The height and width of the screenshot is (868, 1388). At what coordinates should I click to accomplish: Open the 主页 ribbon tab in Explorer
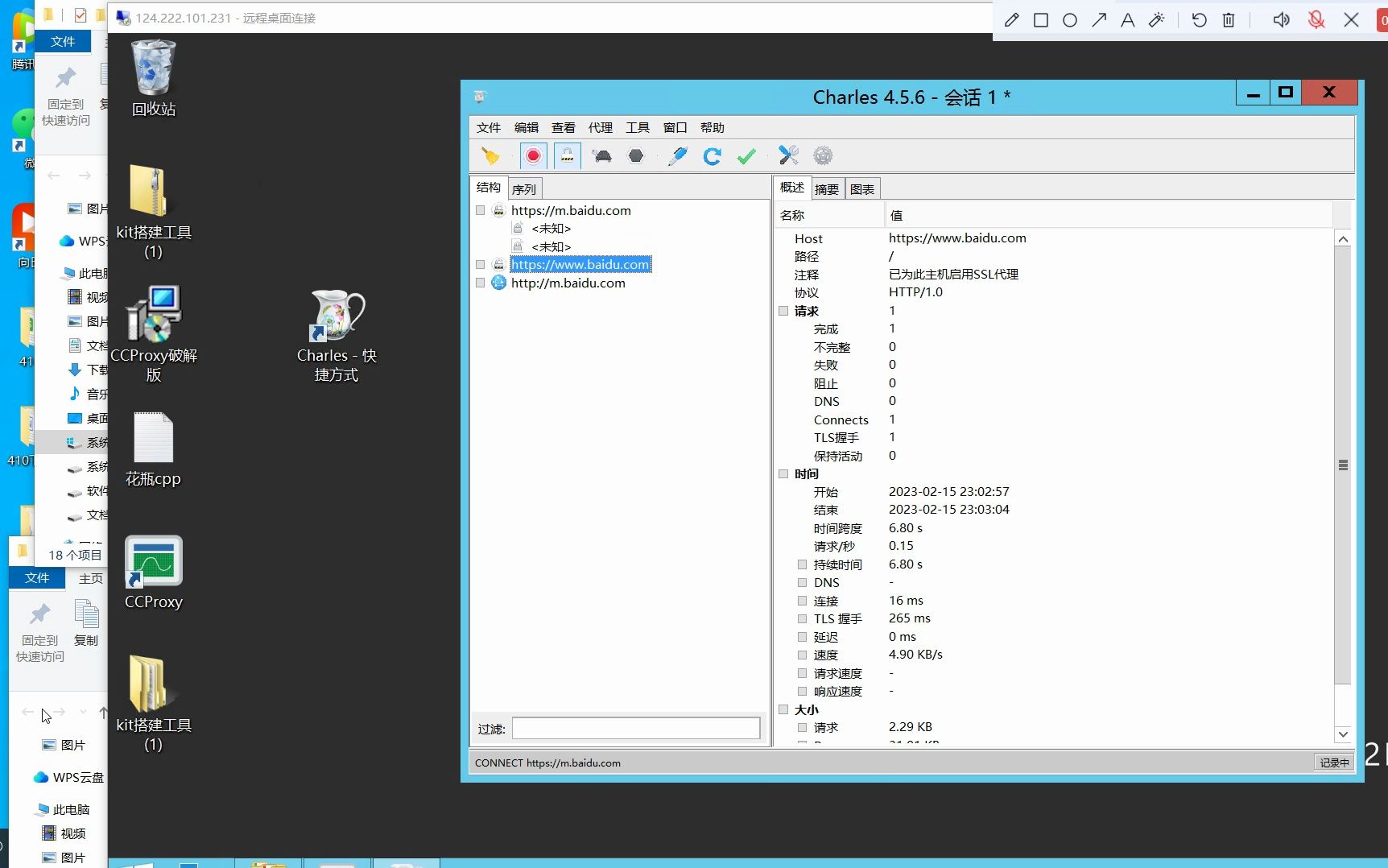91,578
